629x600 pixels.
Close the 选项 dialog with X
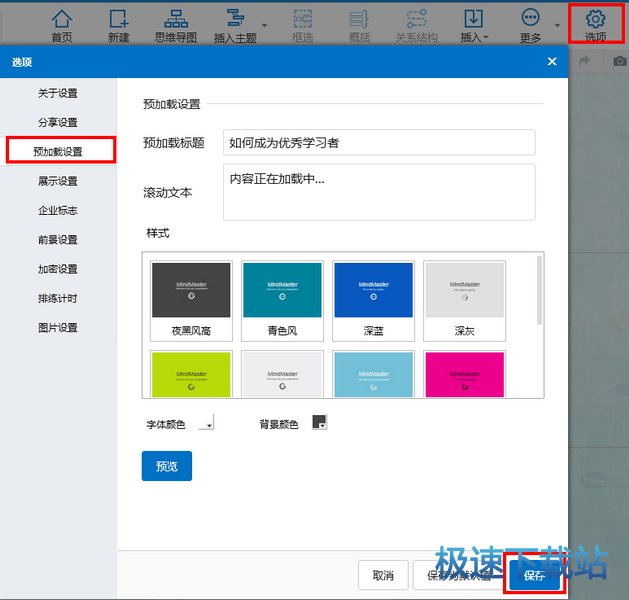click(552, 61)
